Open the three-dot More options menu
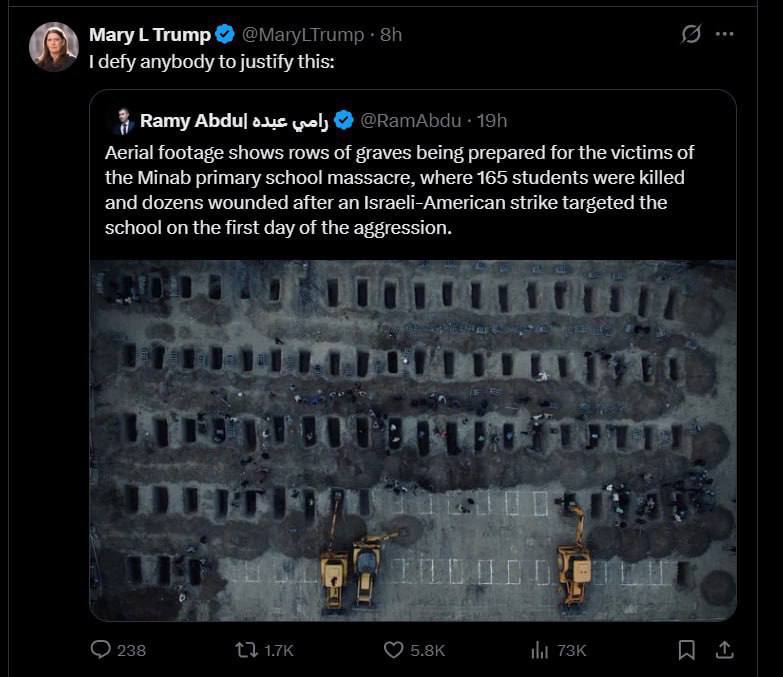Image resolution: width=783 pixels, height=677 pixels. click(725, 34)
